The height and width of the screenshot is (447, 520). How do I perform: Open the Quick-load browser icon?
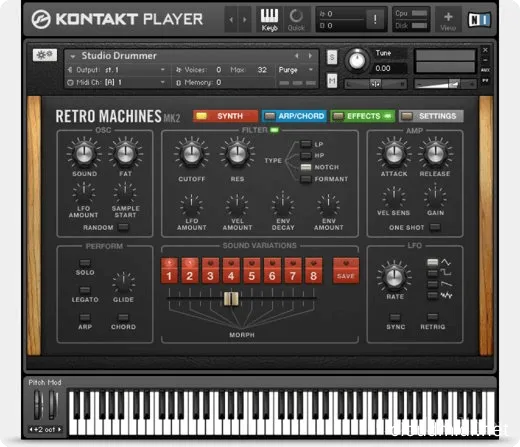(296, 20)
